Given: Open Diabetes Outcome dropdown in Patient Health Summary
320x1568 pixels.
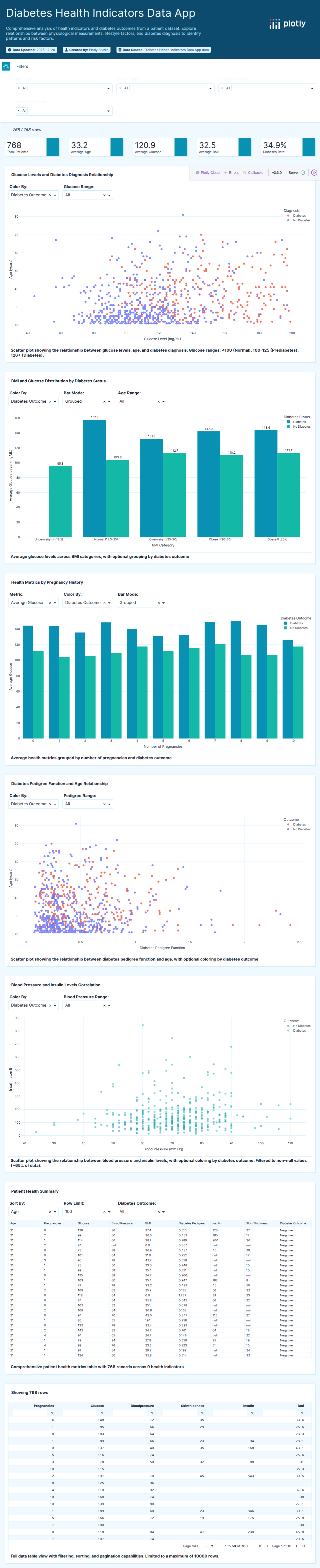Looking at the screenshot, I should point(142,1211).
